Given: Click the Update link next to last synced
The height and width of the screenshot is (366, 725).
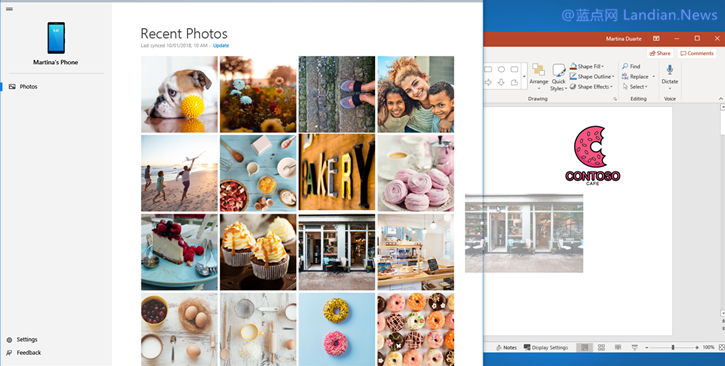Looking at the screenshot, I should (221, 45).
